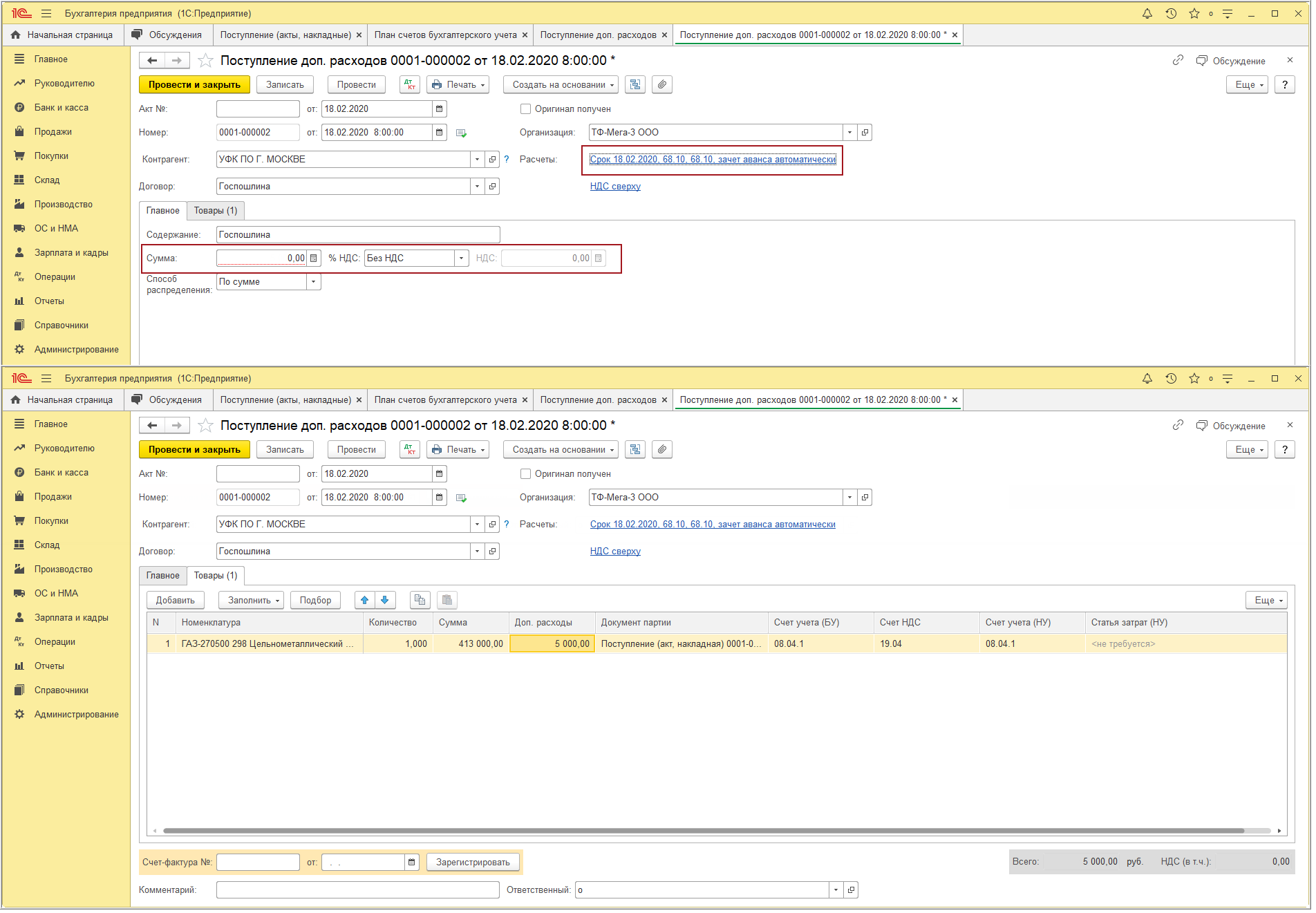1316x913 pixels.
Task: Open attached files paperclip in the lower window
Action: pyautogui.click(x=662, y=450)
